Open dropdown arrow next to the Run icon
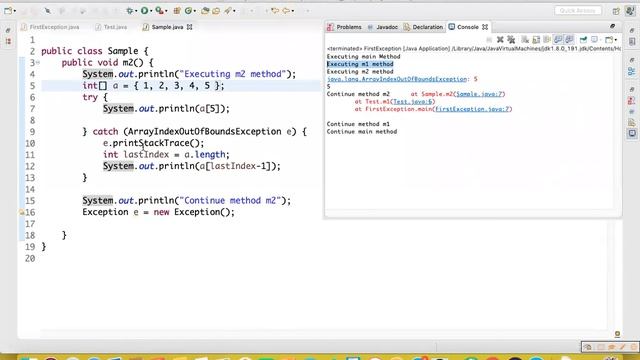 point(151,11)
